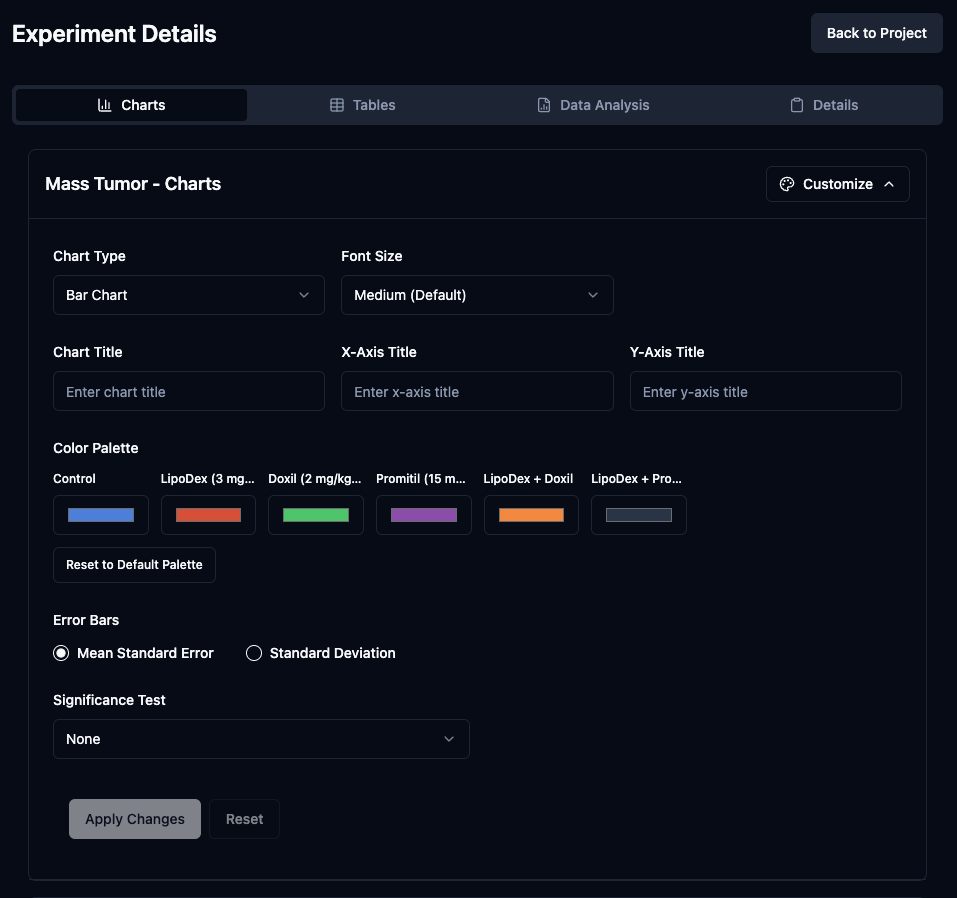
Task: Click the Apply Changes button
Action: (x=135, y=819)
